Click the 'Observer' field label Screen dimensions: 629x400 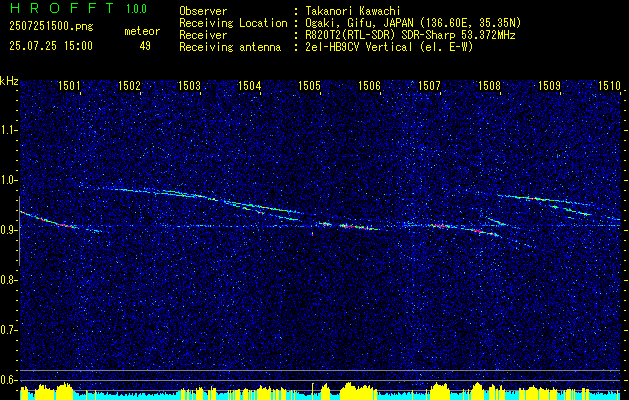(x=203, y=11)
